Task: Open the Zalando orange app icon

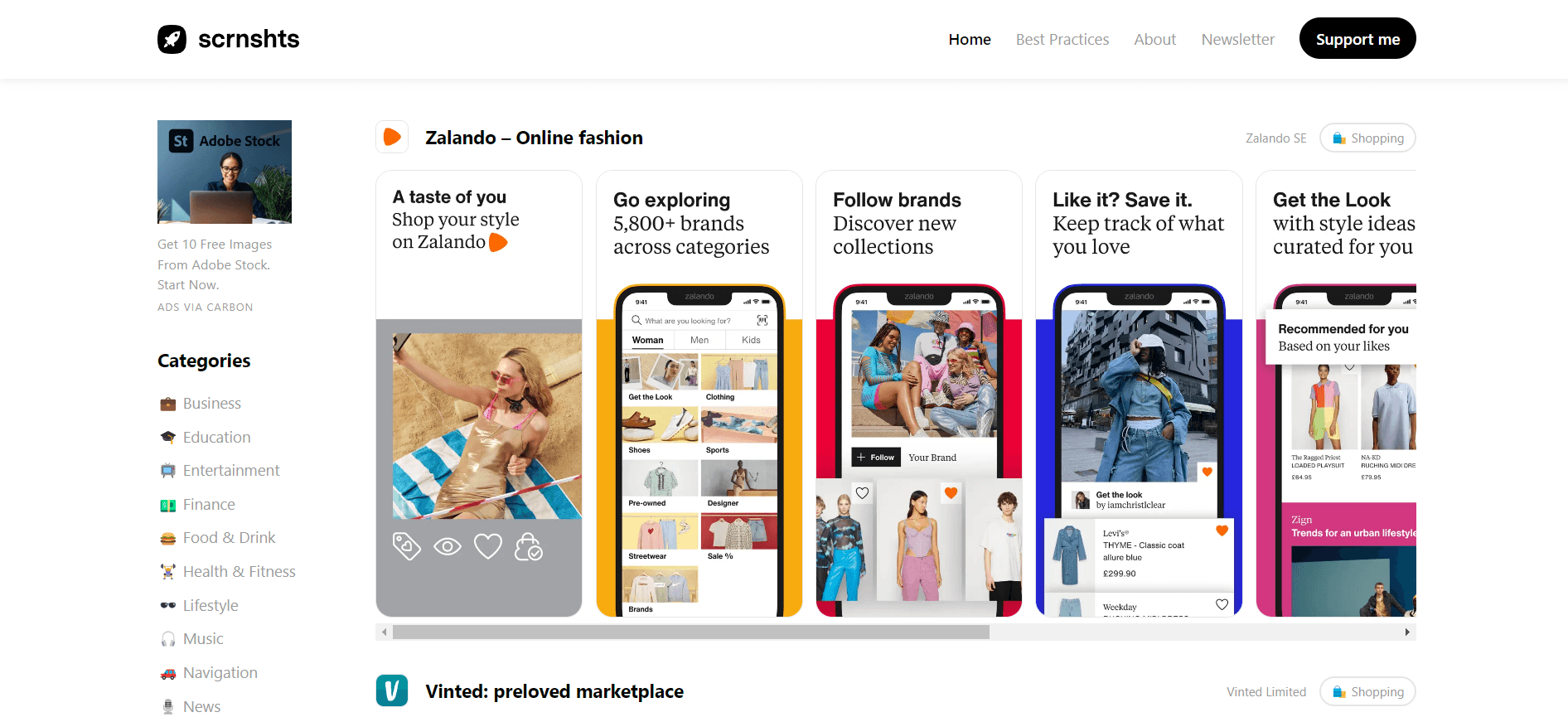Action: coord(392,138)
